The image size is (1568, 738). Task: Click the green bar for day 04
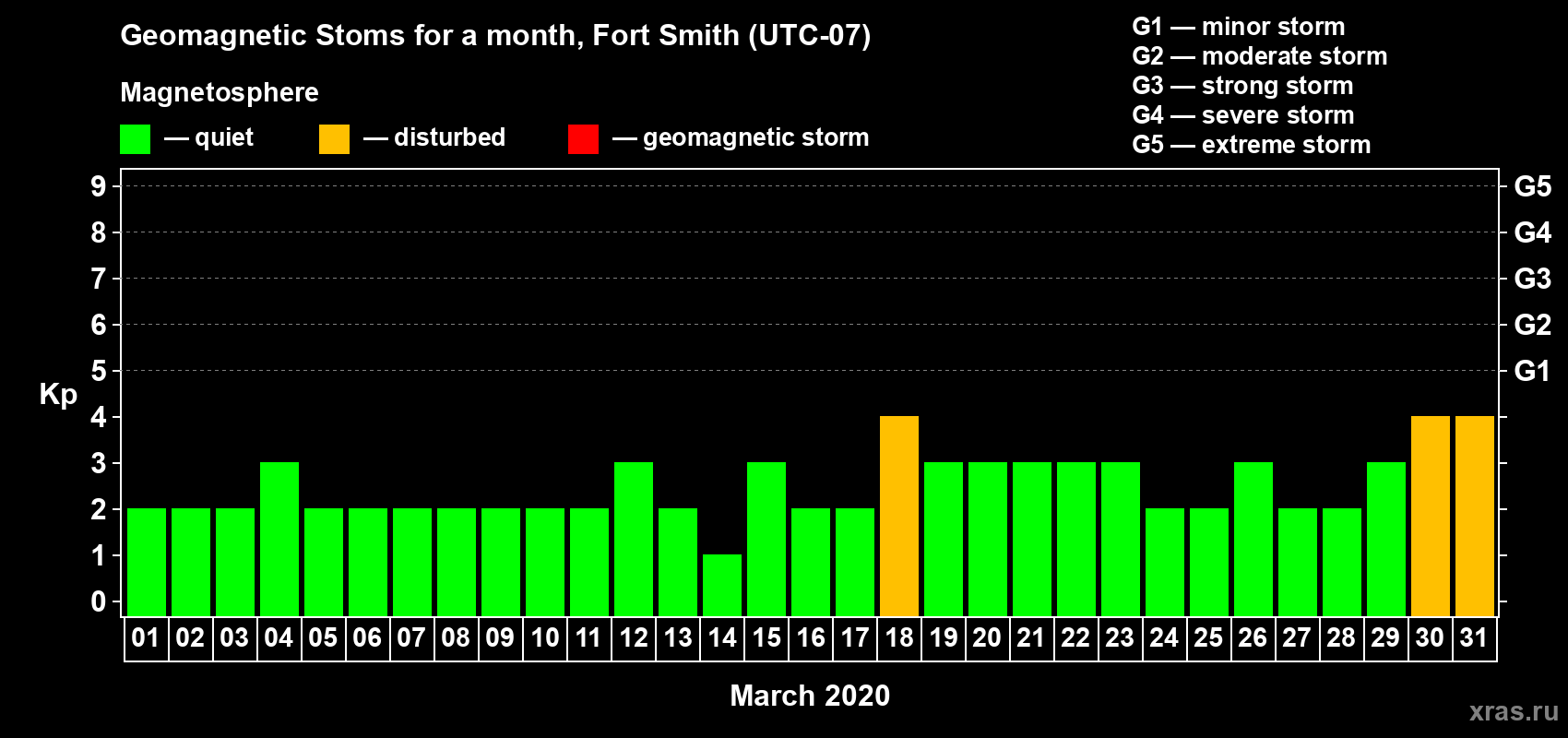pos(279,540)
